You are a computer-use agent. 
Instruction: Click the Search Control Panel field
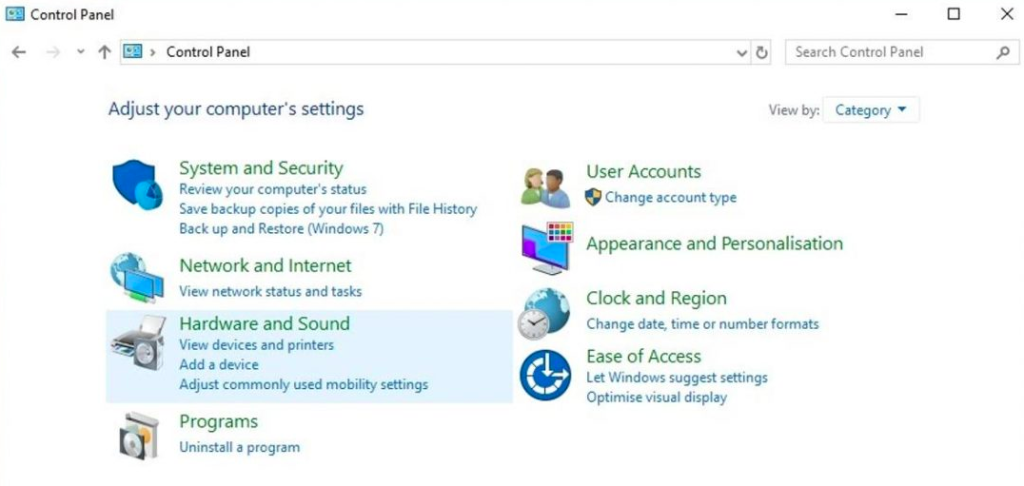(902, 52)
